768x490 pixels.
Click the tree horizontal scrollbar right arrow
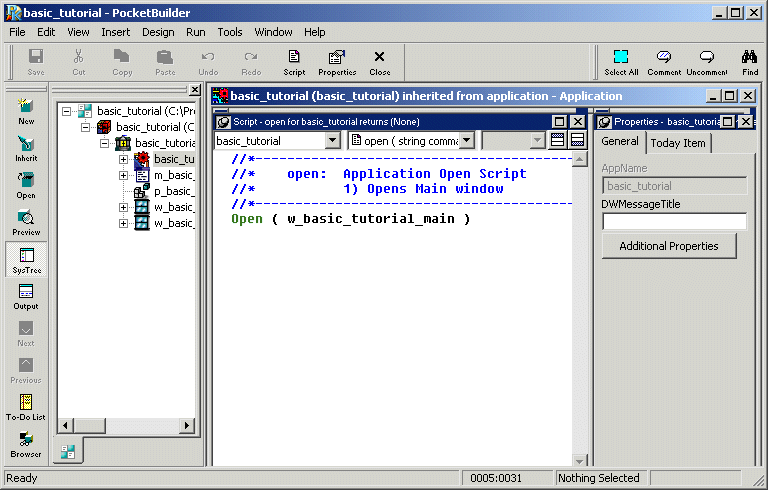(186, 426)
